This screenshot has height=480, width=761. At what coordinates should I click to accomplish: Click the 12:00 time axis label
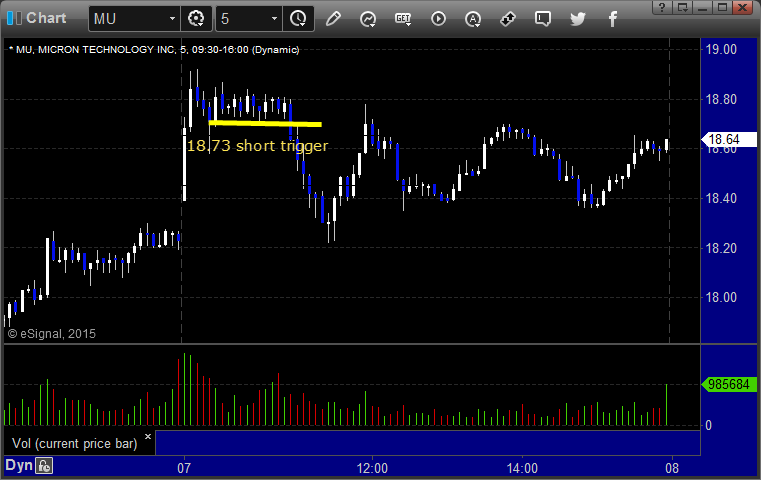pos(372,468)
